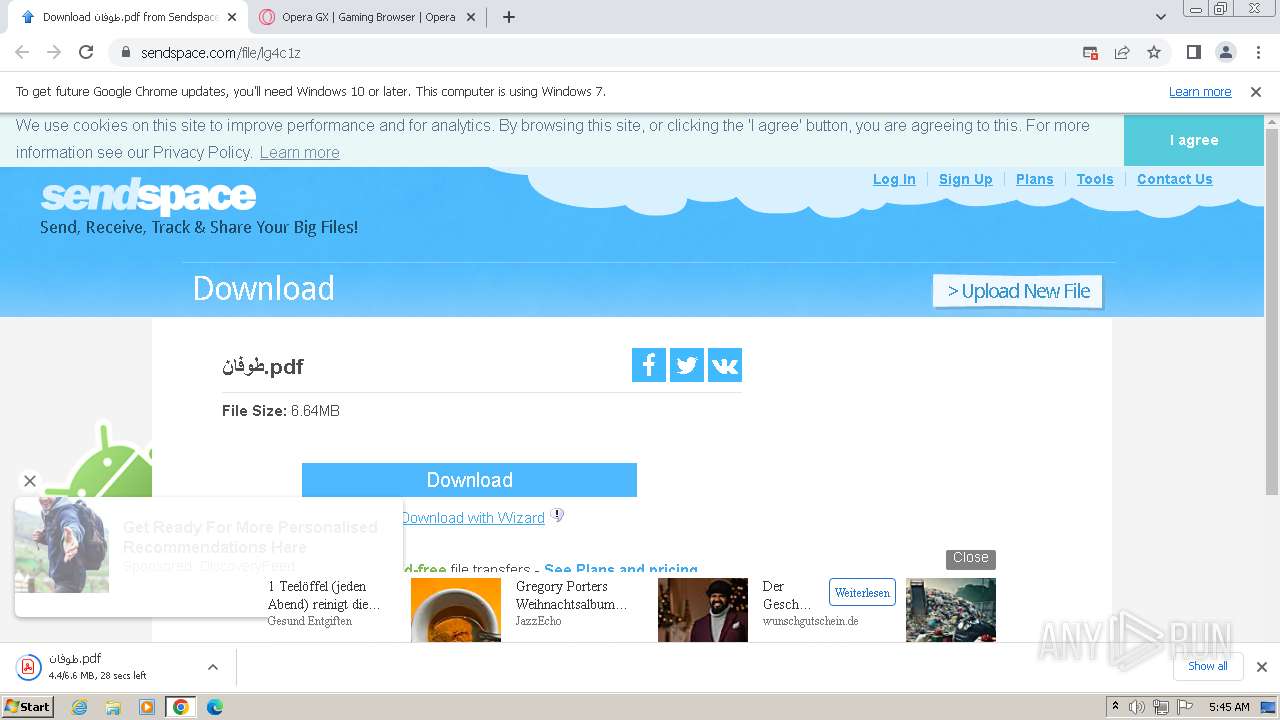Open cookie policy Learn more link
The height and width of the screenshot is (720, 1280).
pos(299,152)
